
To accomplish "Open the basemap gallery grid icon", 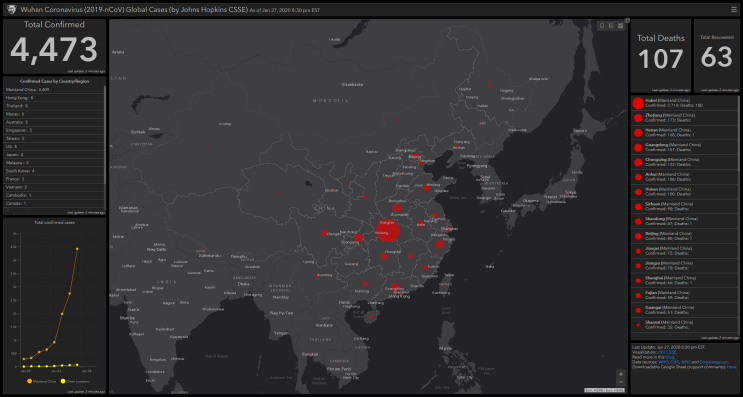I will 620,26.
